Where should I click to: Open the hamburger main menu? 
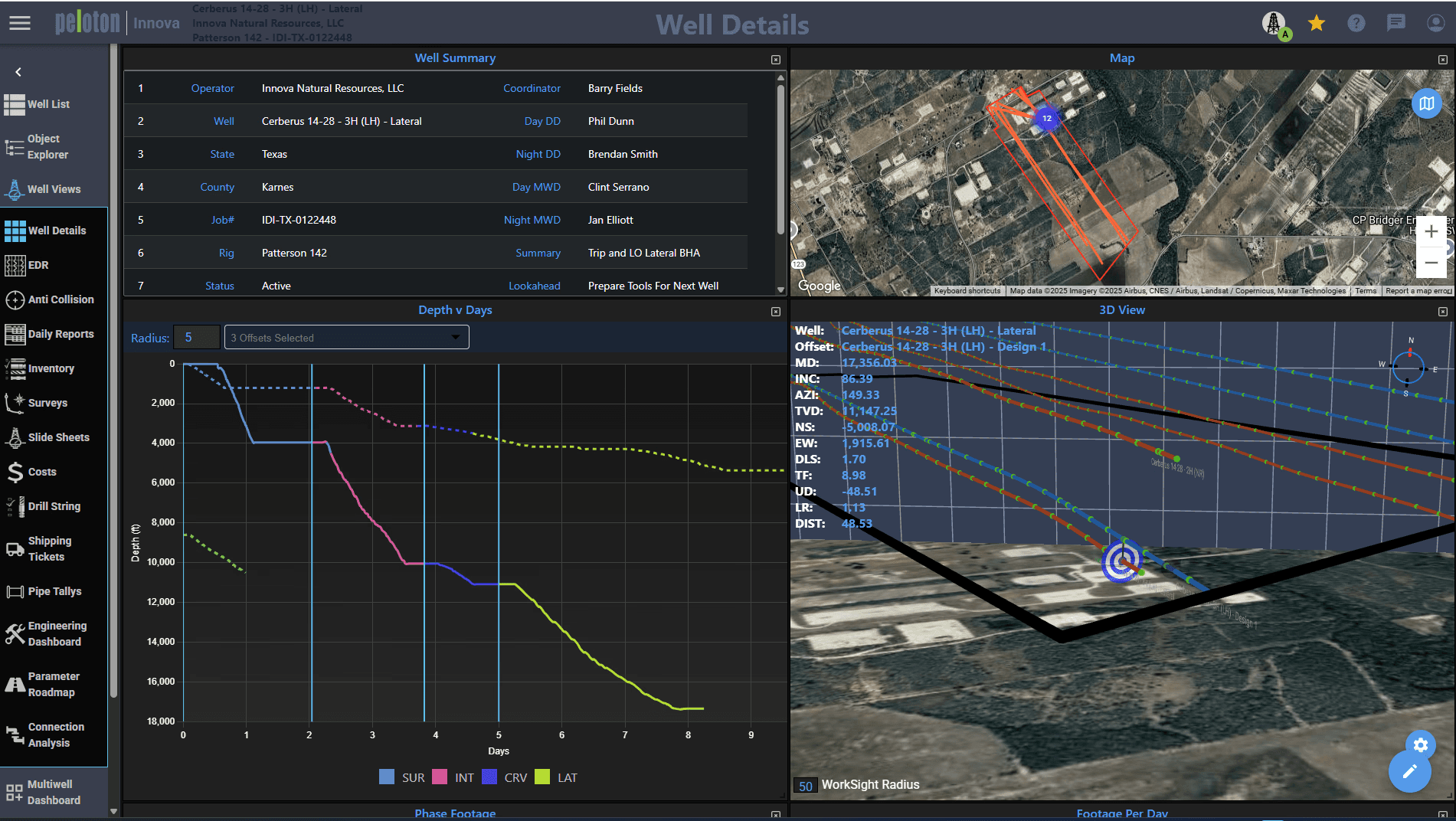pos(20,23)
